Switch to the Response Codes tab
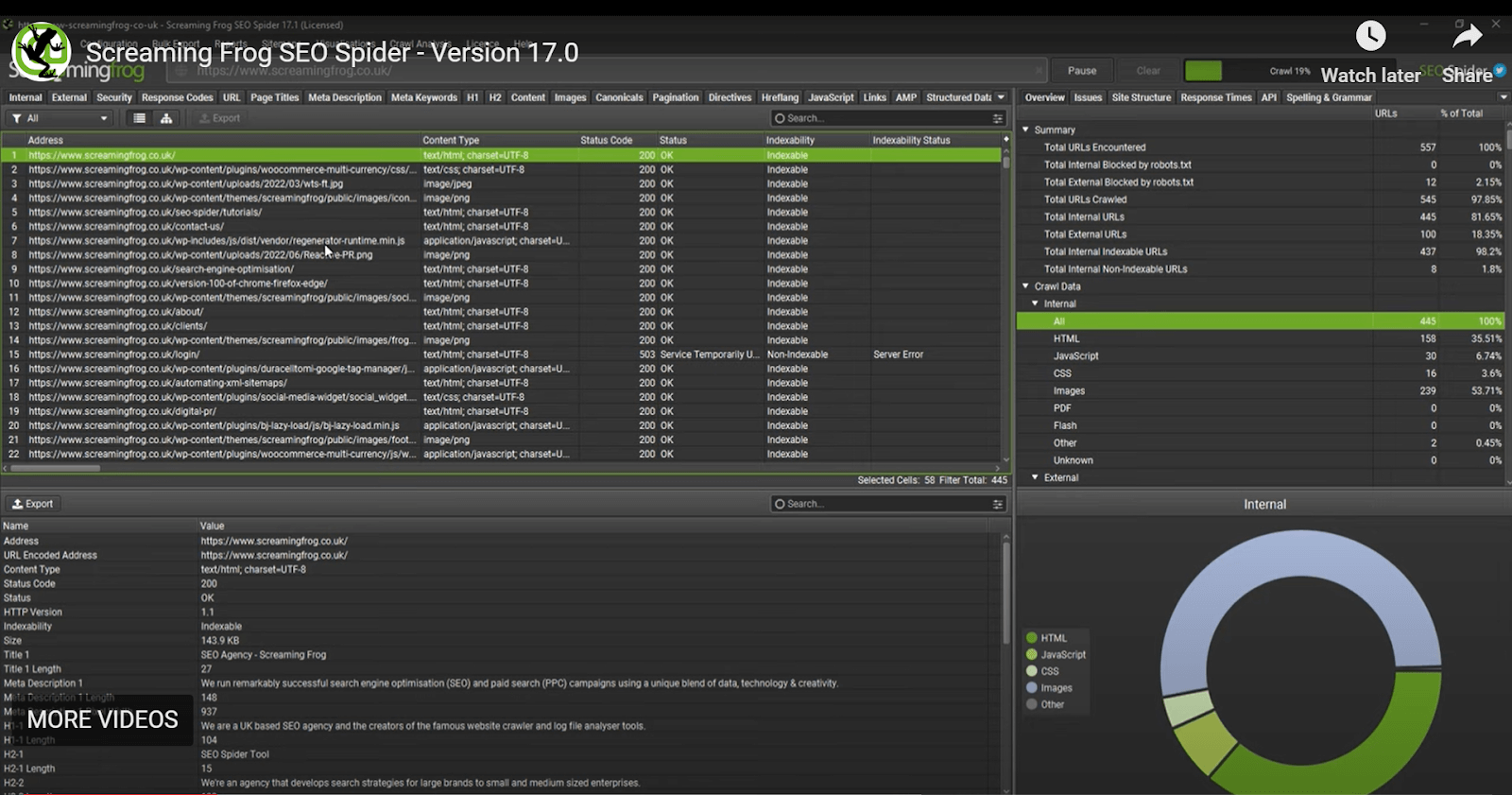 [x=177, y=97]
